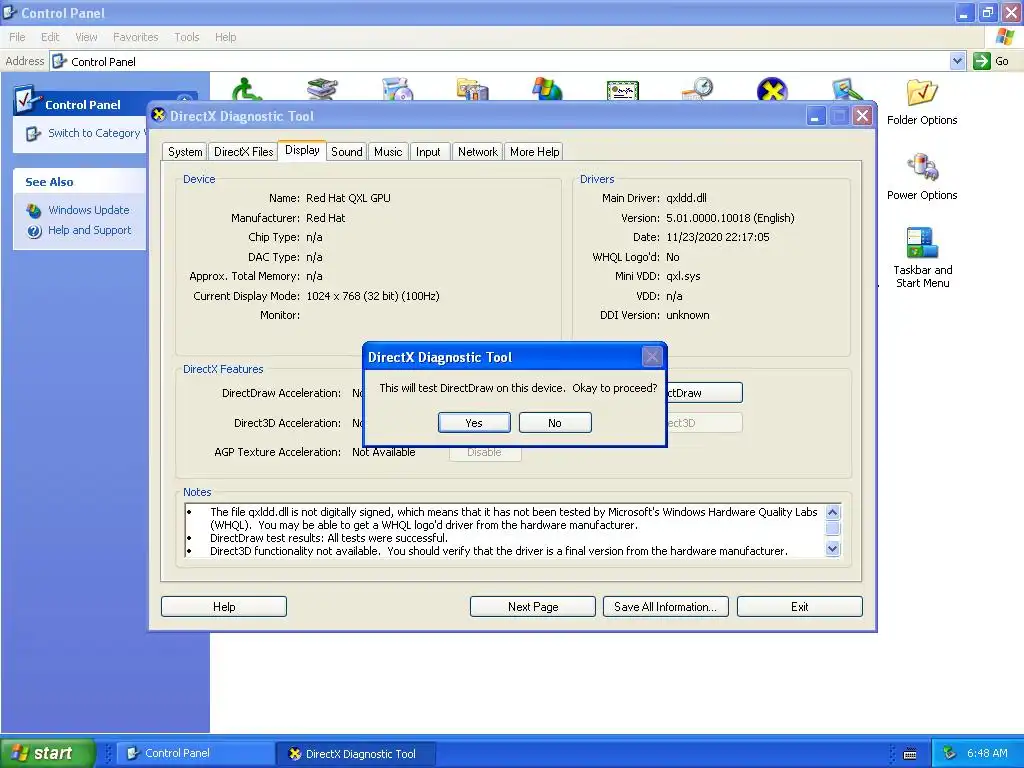Click the Notes scrollbar up arrow

pos(833,512)
